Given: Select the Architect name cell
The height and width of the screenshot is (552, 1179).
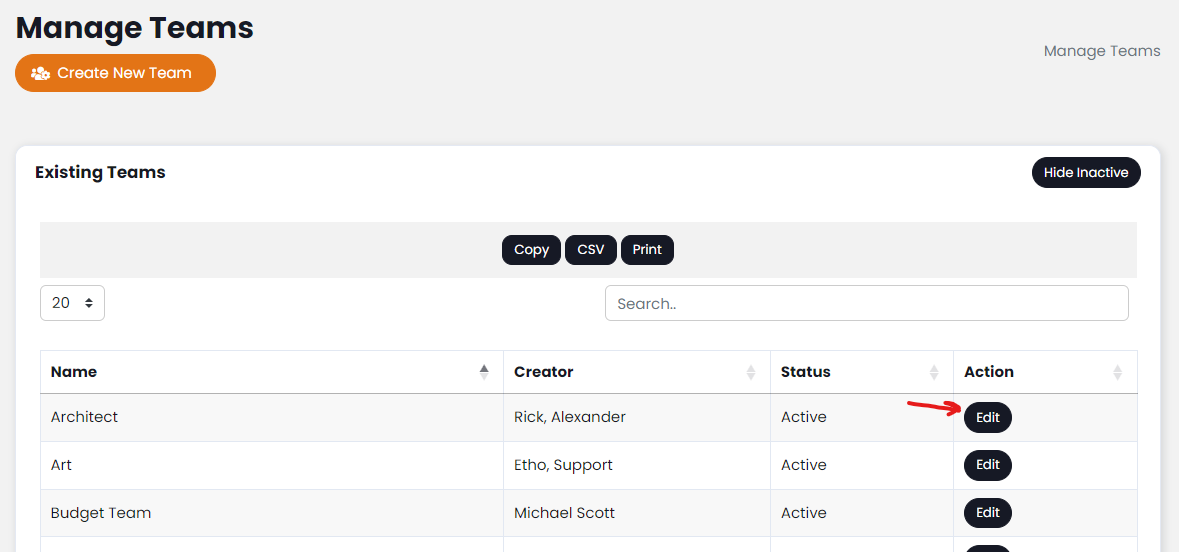Looking at the screenshot, I should pos(271,417).
